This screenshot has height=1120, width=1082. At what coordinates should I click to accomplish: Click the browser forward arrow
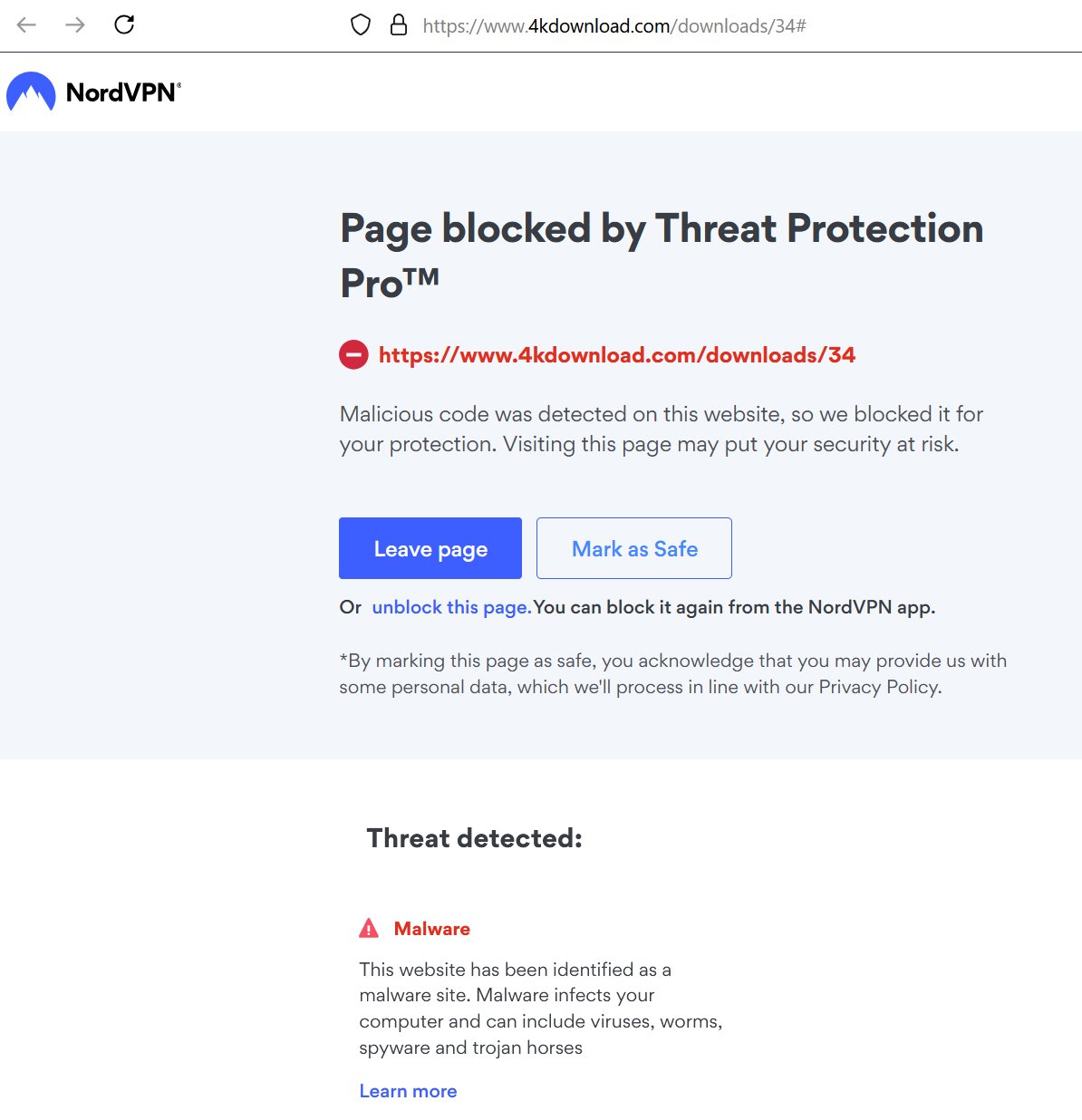75,24
